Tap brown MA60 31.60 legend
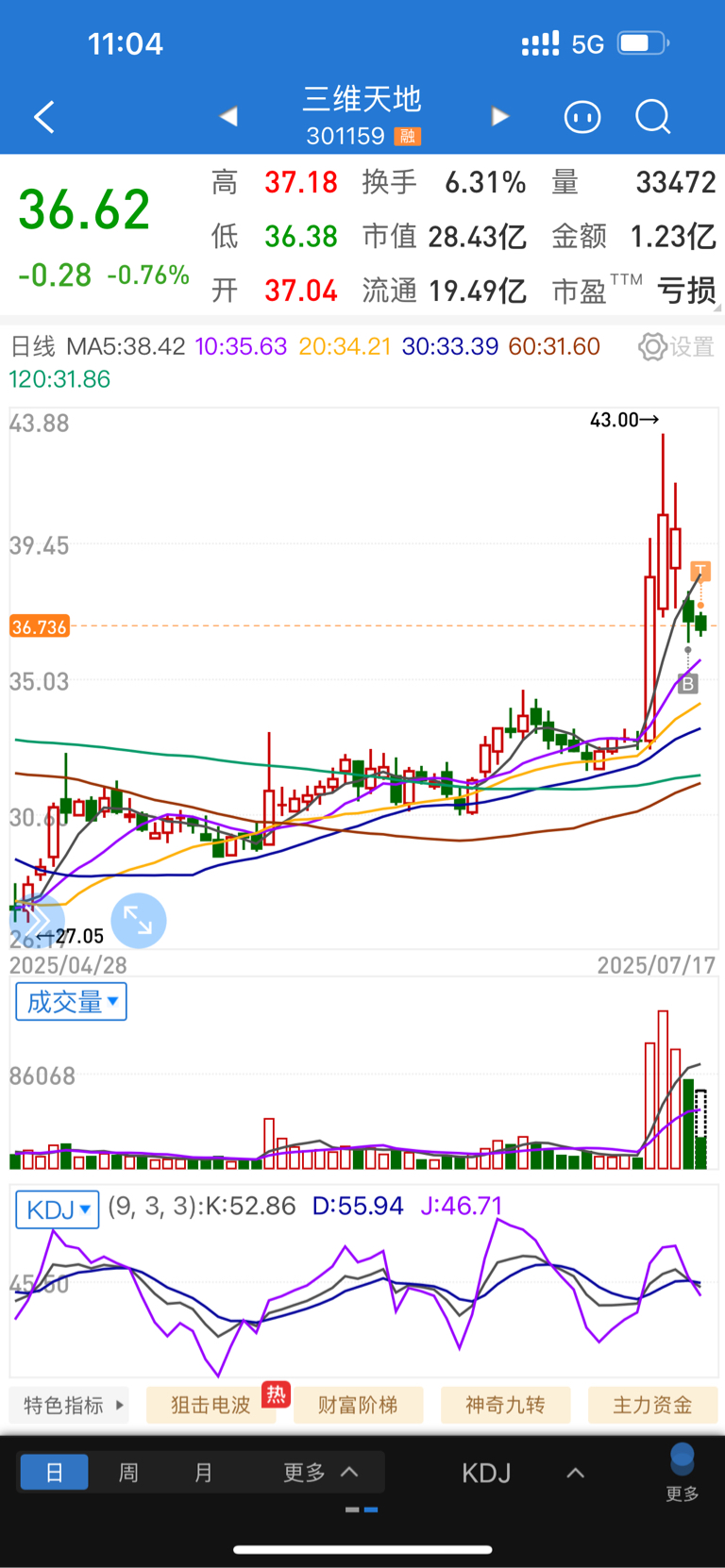Screen dimensions: 725x1568 [554, 346]
